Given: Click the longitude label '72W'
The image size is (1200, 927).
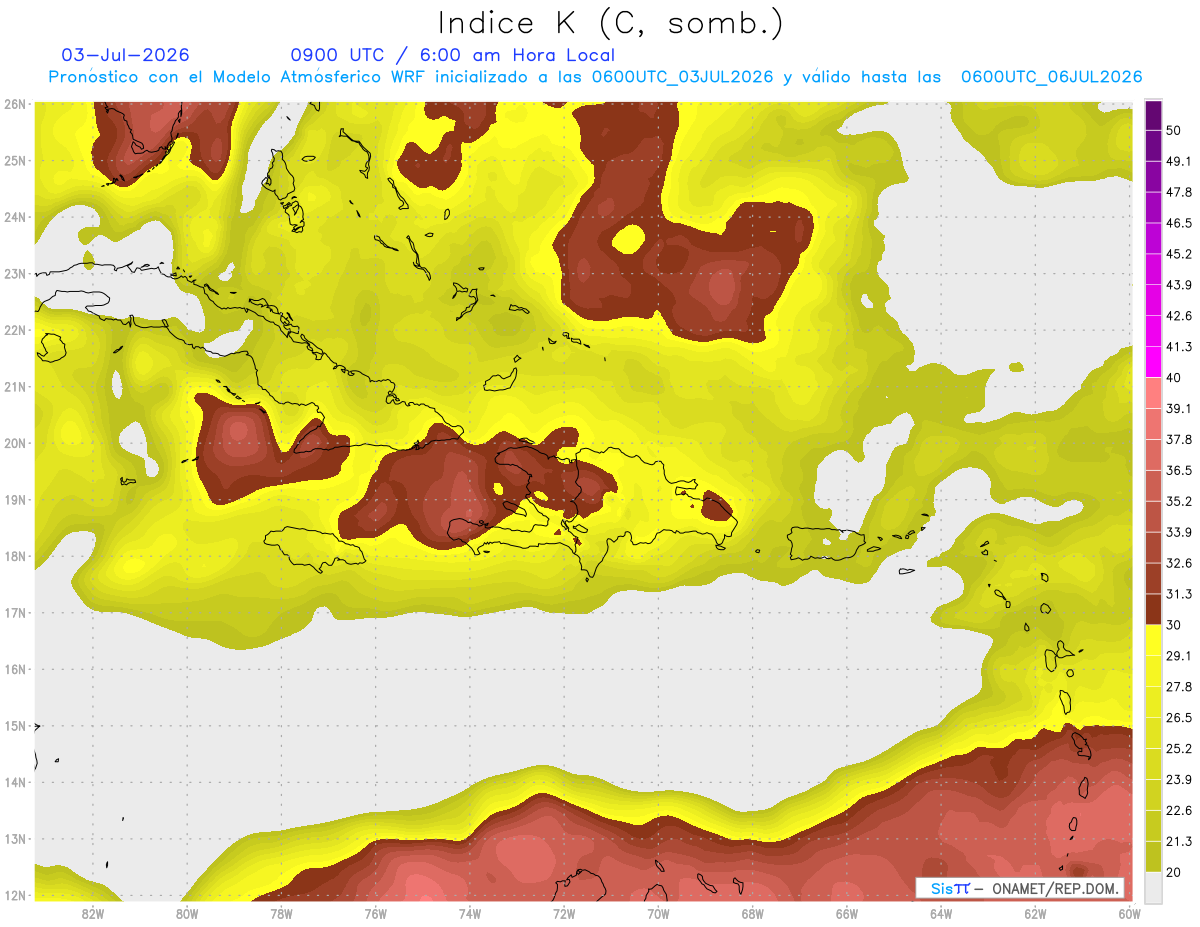Looking at the screenshot, I should (x=564, y=913).
